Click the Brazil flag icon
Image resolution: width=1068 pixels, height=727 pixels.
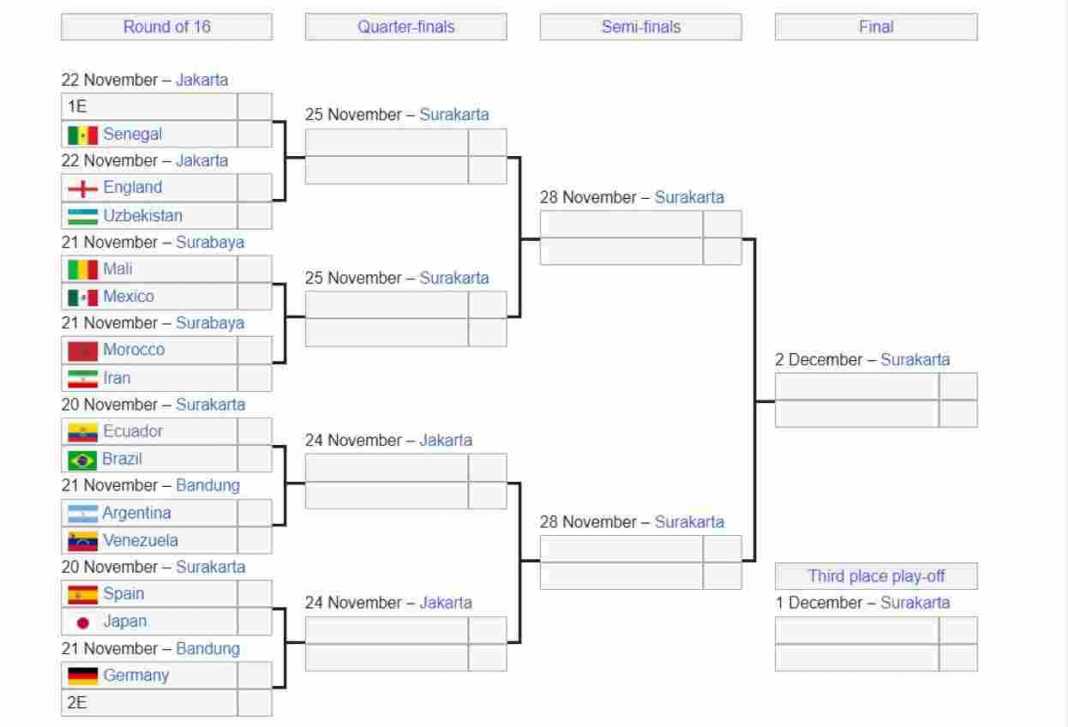(x=82, y=460)
